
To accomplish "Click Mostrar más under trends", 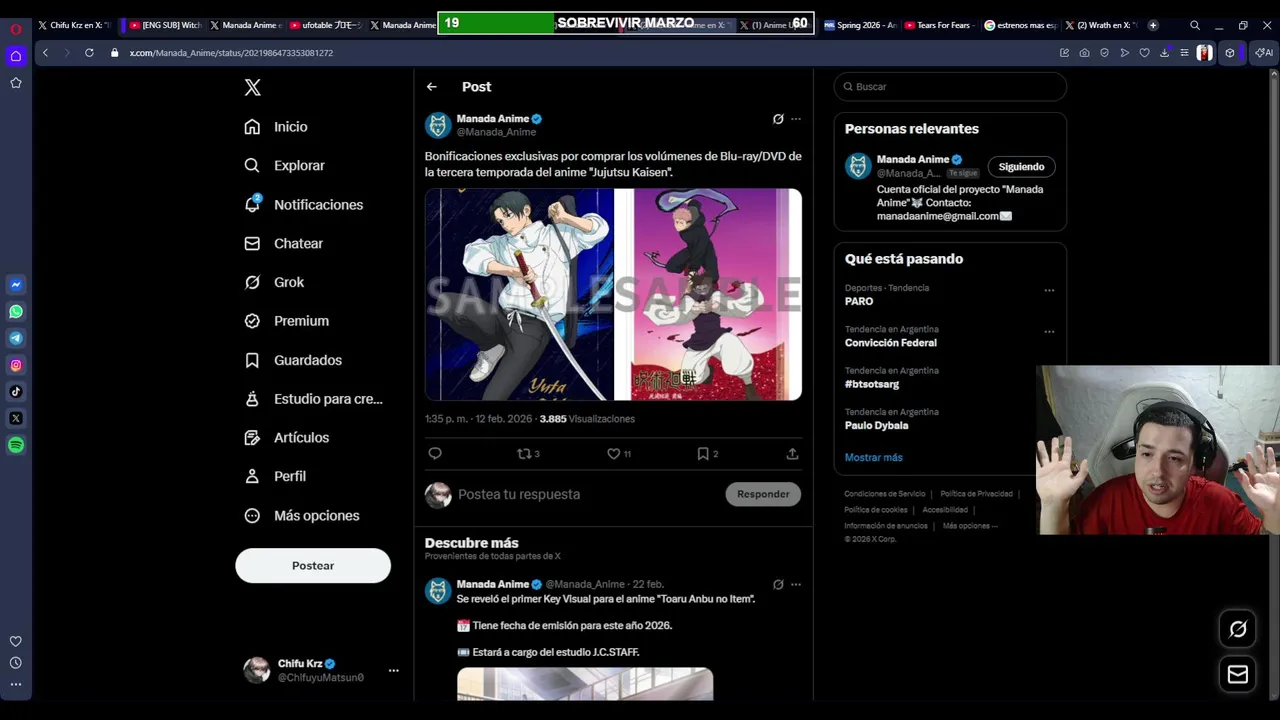I will [x=873, y=457].
